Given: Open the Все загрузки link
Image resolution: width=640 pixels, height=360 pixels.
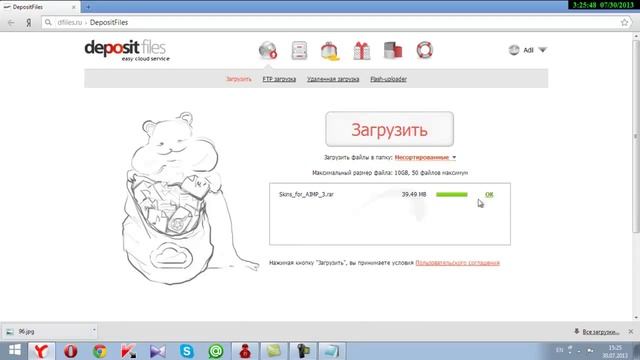Looking at the screenshot, I should (600, 332).
